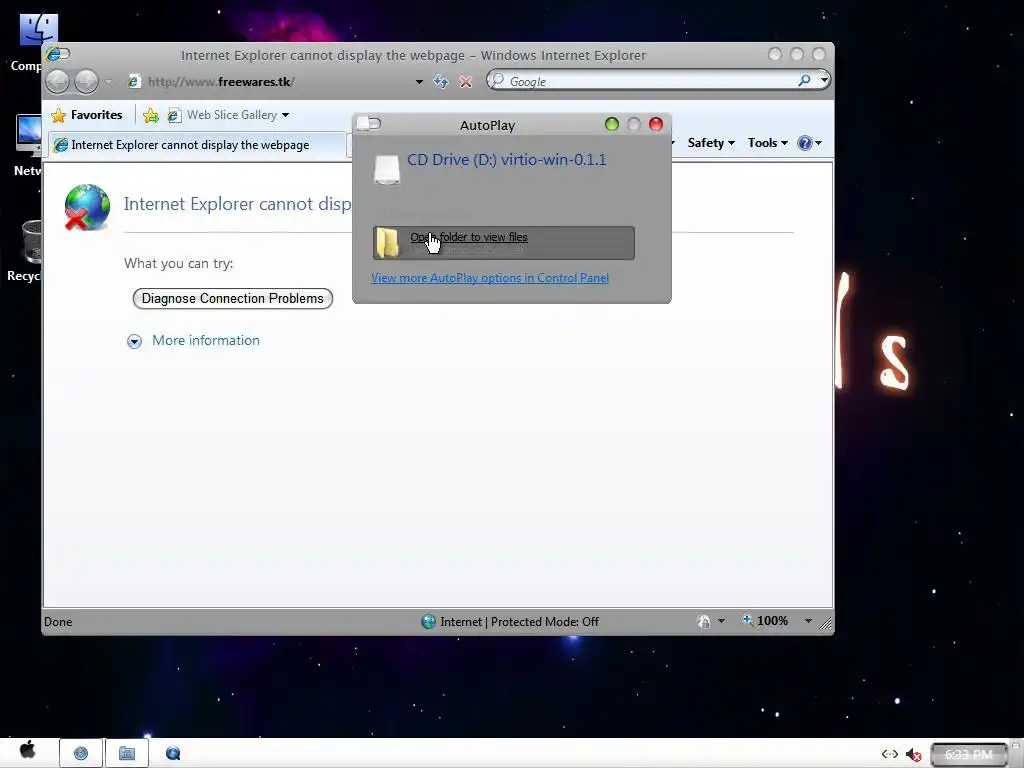Expand the address bar URL history dropdown
The width and height of the screenshot is (1024, 768).
point(419,82)
